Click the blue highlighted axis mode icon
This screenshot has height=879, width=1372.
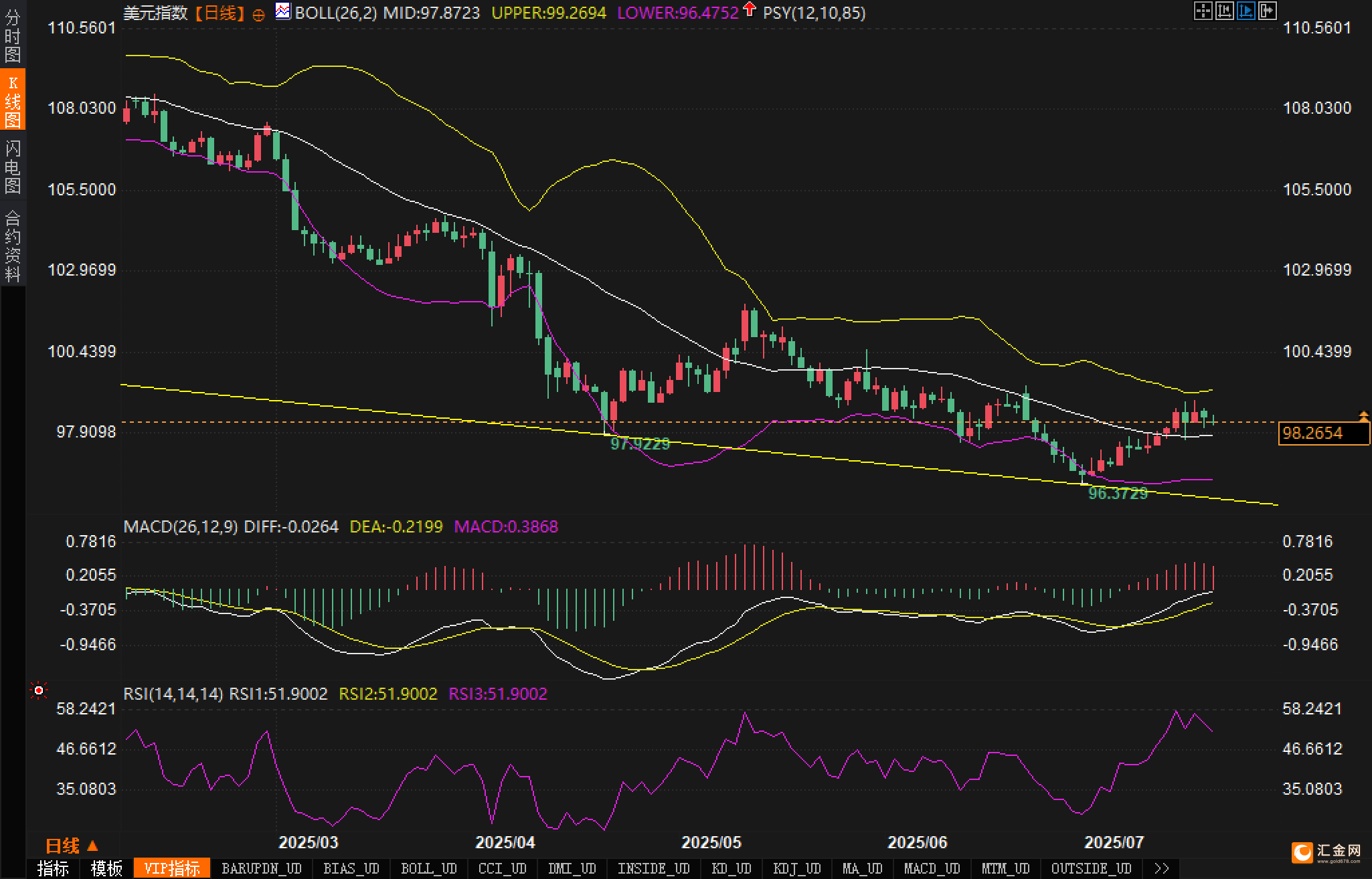click(1246, 11)
